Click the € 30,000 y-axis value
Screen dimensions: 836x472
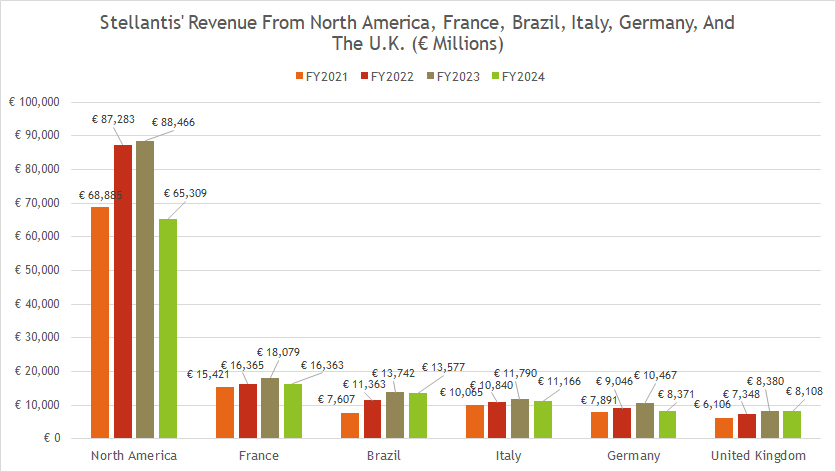click(37, 338)
